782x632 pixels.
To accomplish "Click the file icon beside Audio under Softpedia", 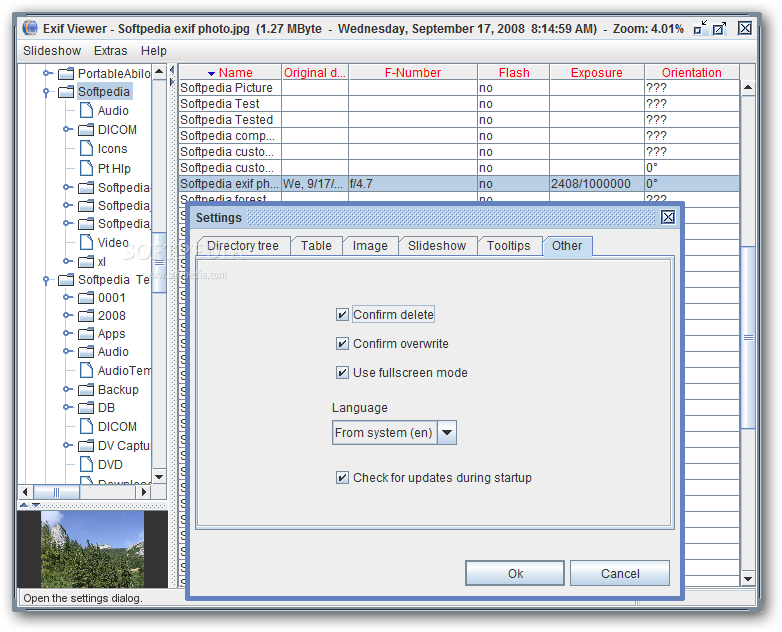I will point(86,110).
